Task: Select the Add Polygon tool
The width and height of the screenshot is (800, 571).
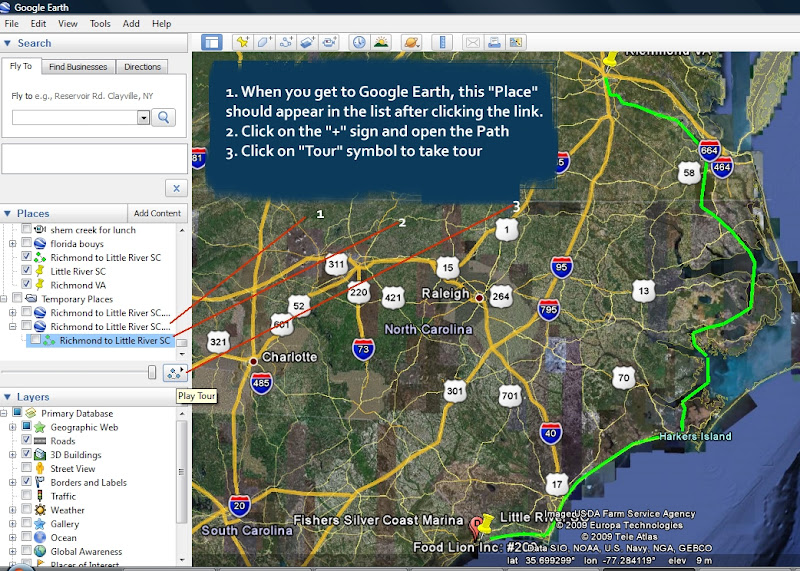Action: tap(264, 42)
